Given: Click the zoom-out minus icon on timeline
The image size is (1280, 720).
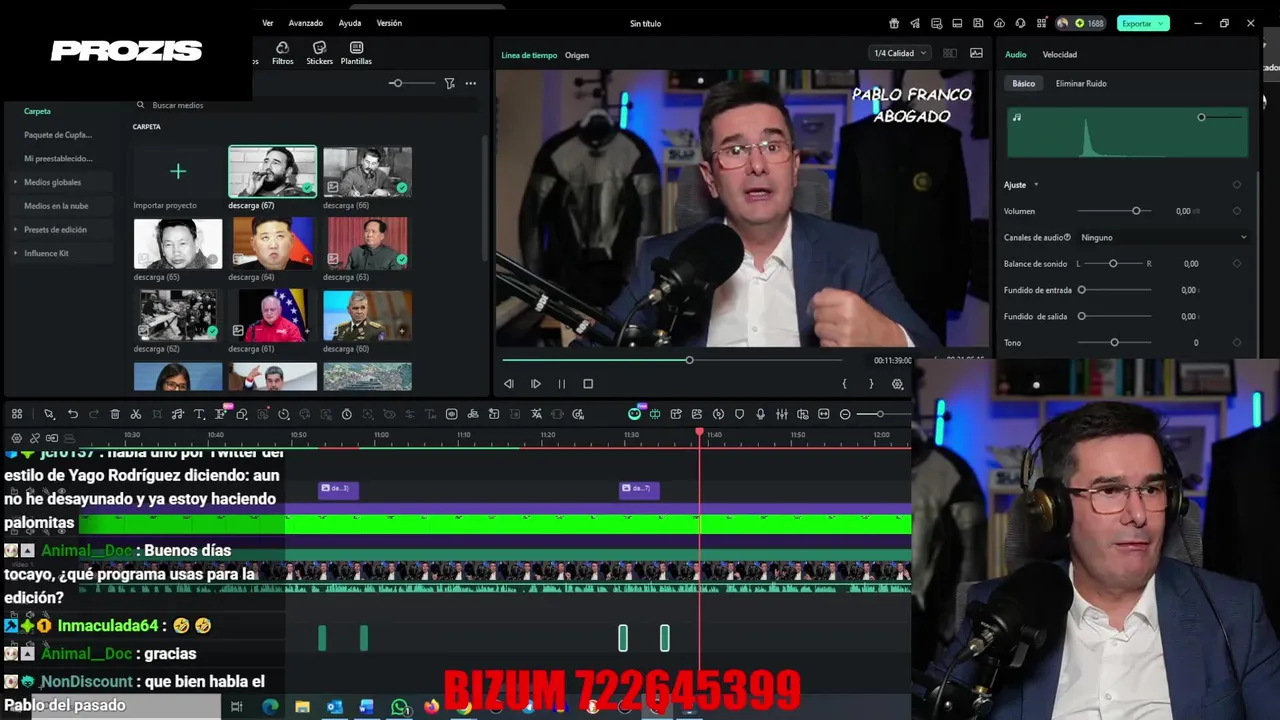Looking at the screenshot, I should [845, 414].
